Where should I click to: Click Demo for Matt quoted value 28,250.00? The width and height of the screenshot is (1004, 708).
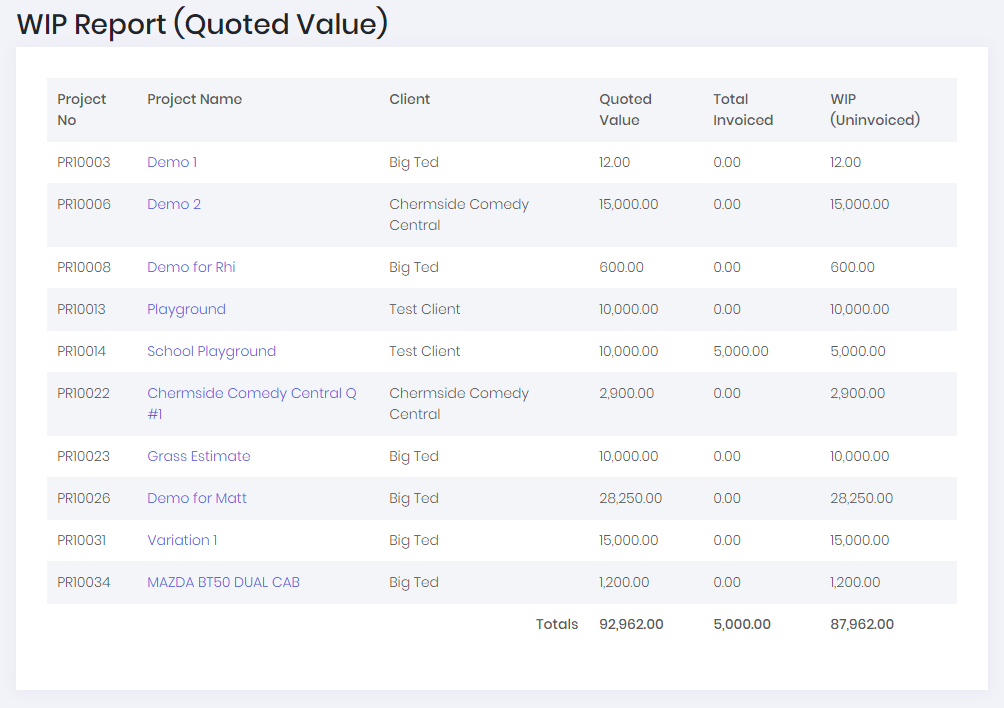pyautogui.click(x=631, y=498)
